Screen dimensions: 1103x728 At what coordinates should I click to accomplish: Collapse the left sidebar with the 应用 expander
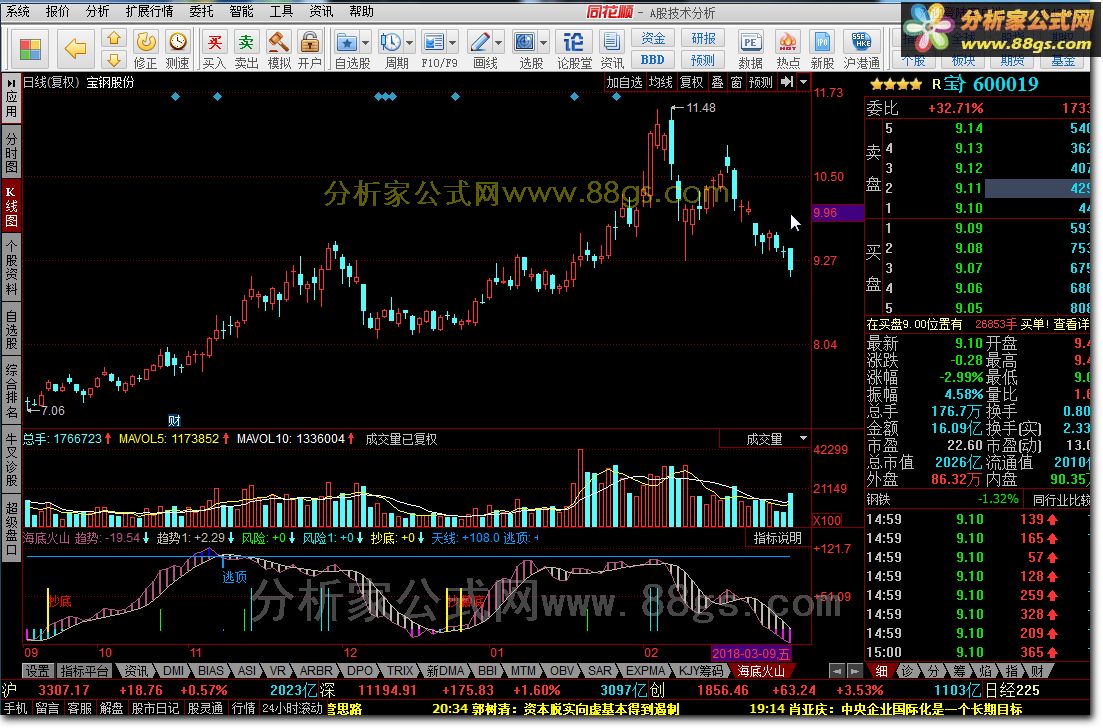click(x=11, y=97)
